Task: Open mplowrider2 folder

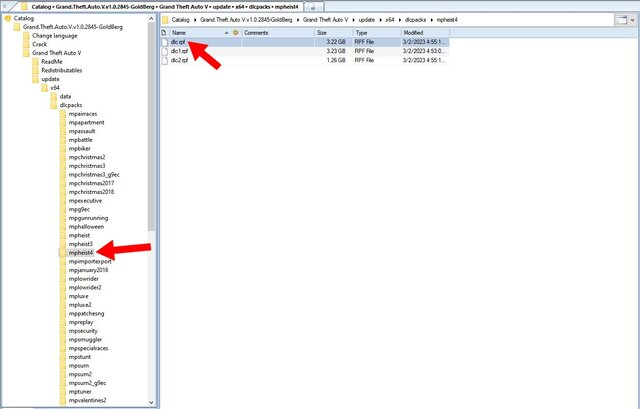Action: (x=85, y=287)
